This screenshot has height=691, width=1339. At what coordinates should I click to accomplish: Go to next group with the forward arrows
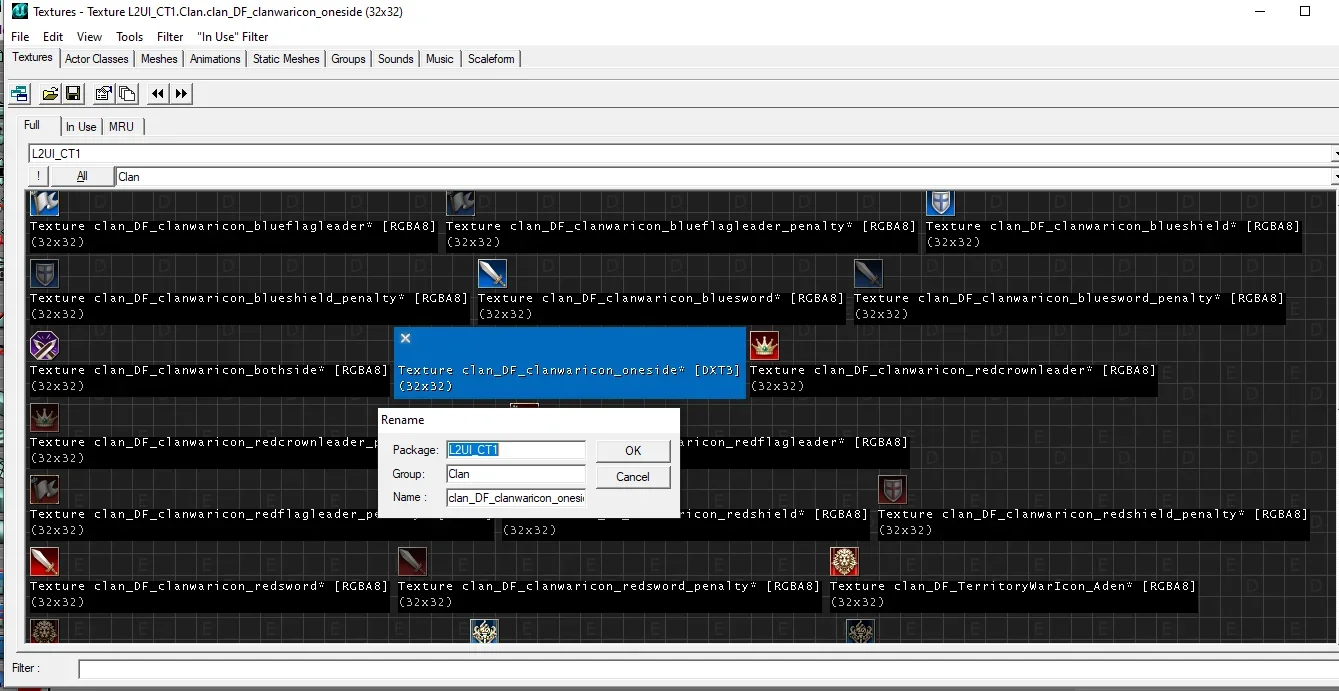point(181,94)
